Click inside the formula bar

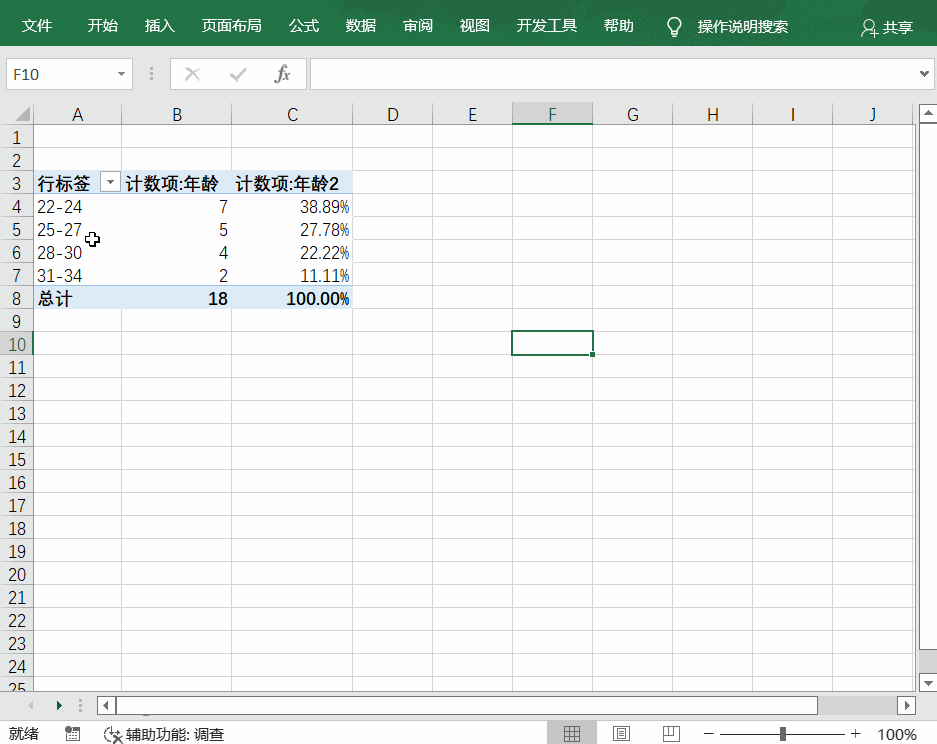point(614,74)
